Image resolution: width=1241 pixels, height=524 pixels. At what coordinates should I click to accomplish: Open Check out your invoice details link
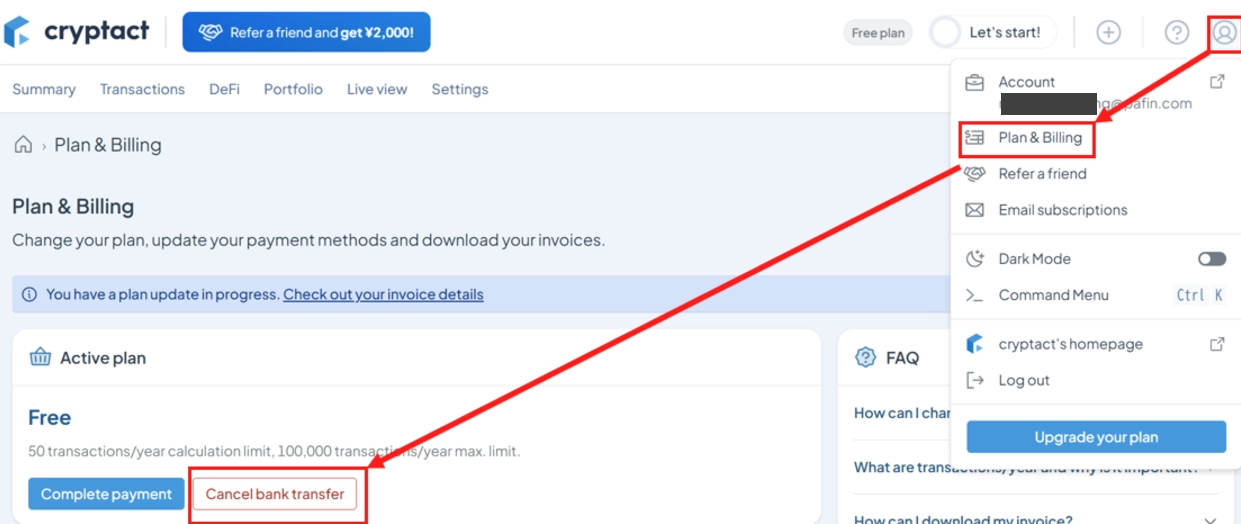[383, 294]
